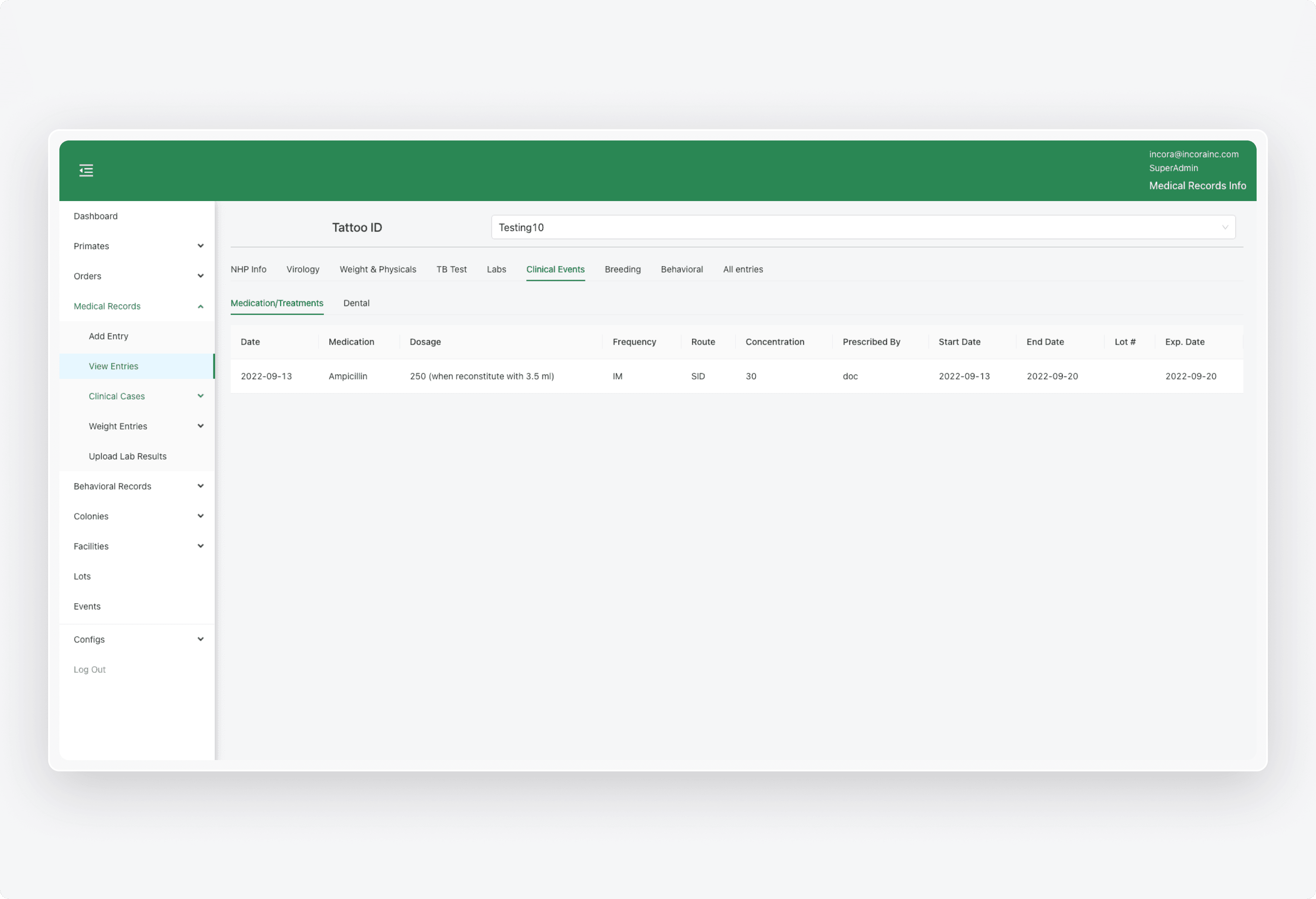Open the TB Test tab
The height and width of the screenshot is (899, 1316).
point(451,270)
